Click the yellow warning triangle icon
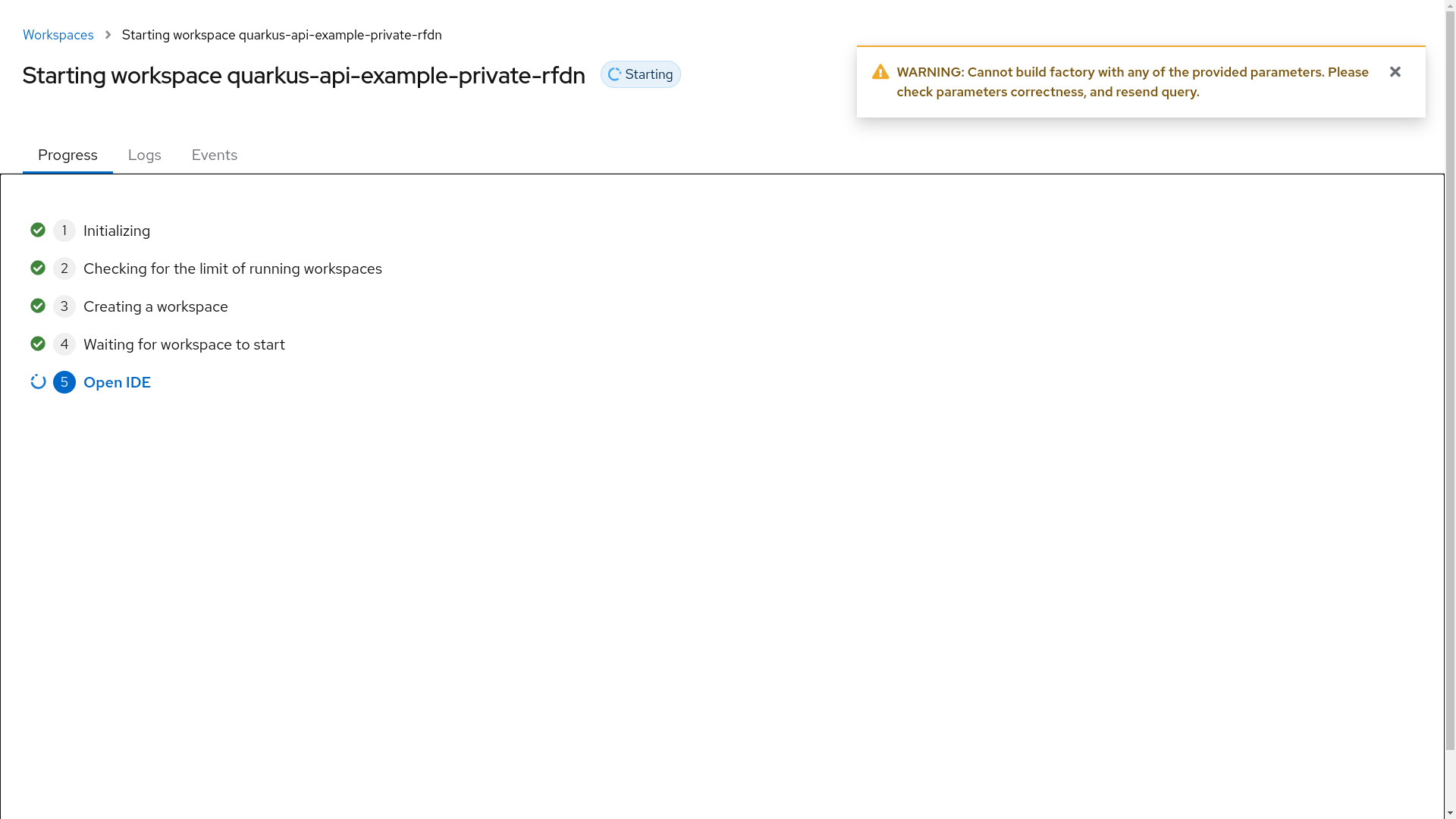This screenshot has width=1456, height=819. pyautogui.click(x=880, y=72)
